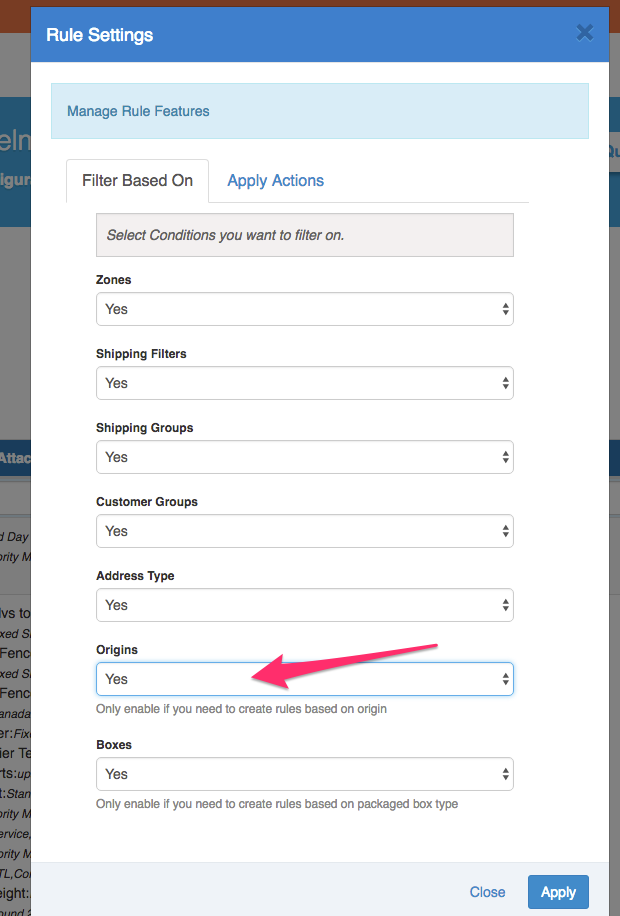Click the Customer Groups dropdown arrow icon
620x916 pixels.
pos(506,532)
